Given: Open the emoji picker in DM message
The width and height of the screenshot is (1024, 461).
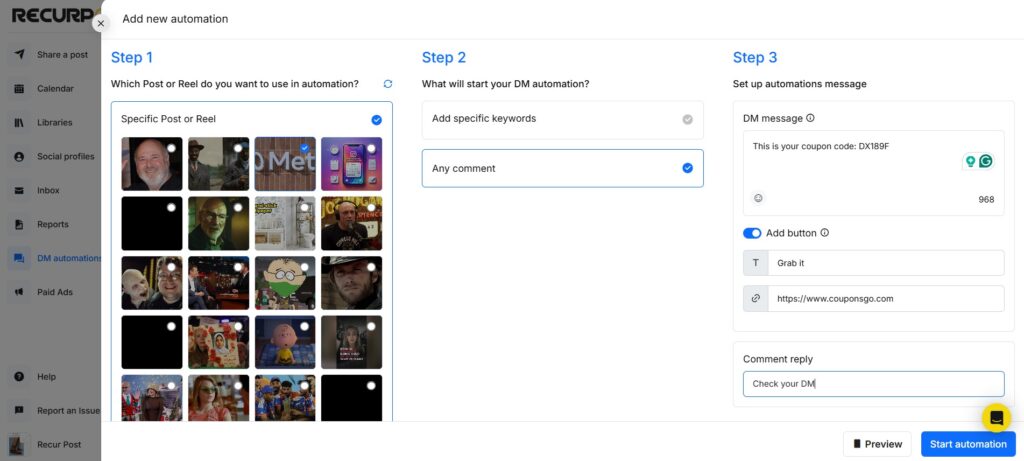Looking at the screenshot, I should tap(758, 198).
